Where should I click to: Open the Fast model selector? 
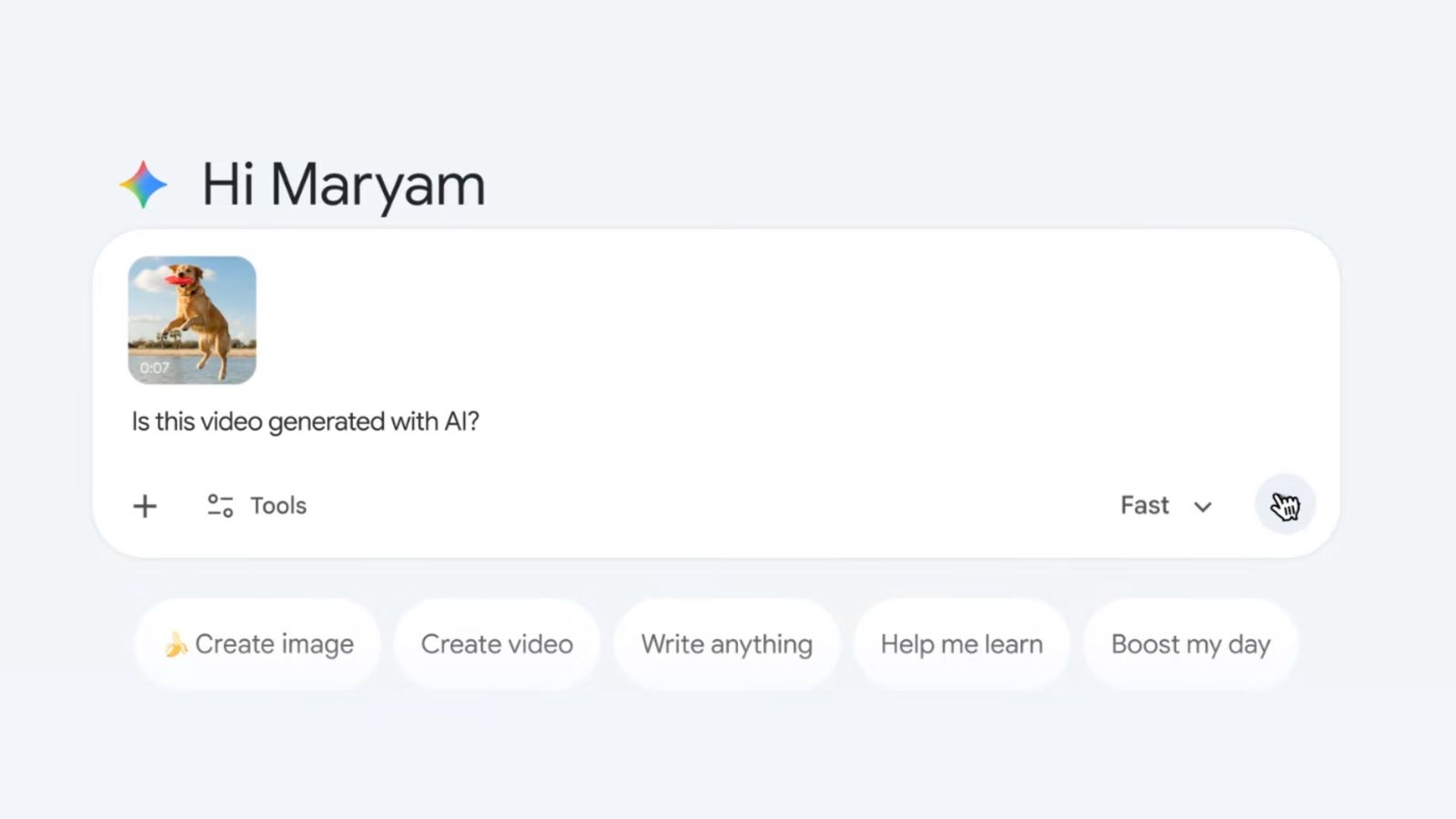(1145, 506)
